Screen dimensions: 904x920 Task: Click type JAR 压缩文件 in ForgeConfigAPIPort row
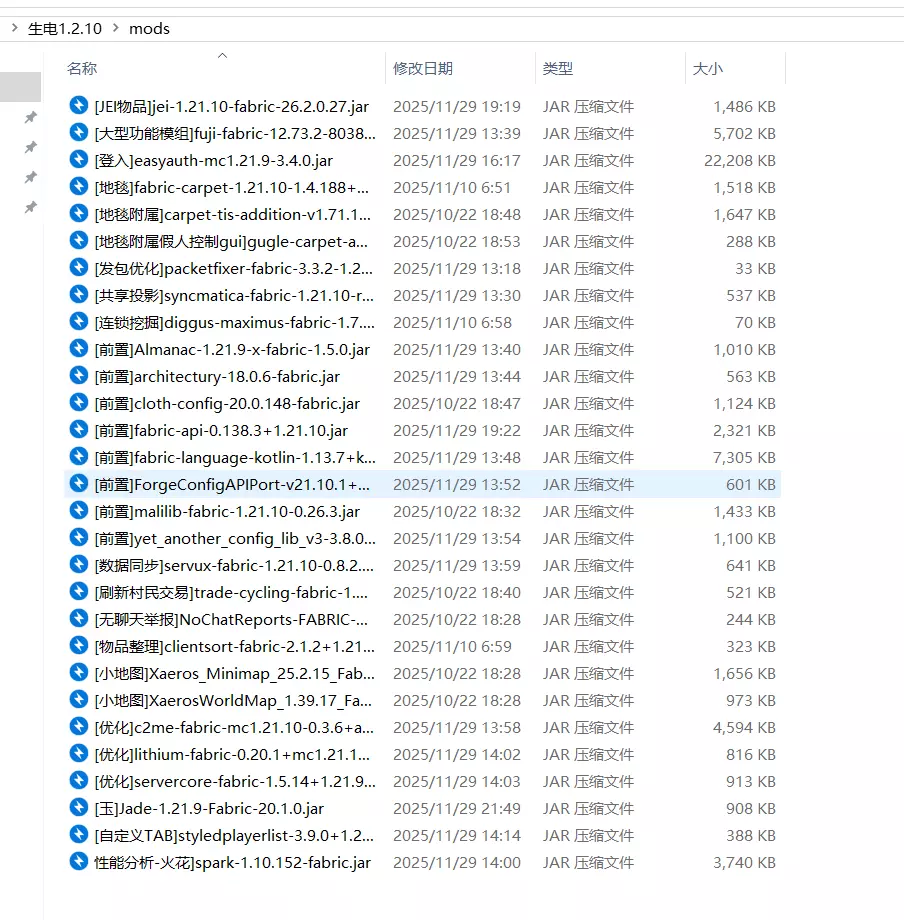pos(588,485)
